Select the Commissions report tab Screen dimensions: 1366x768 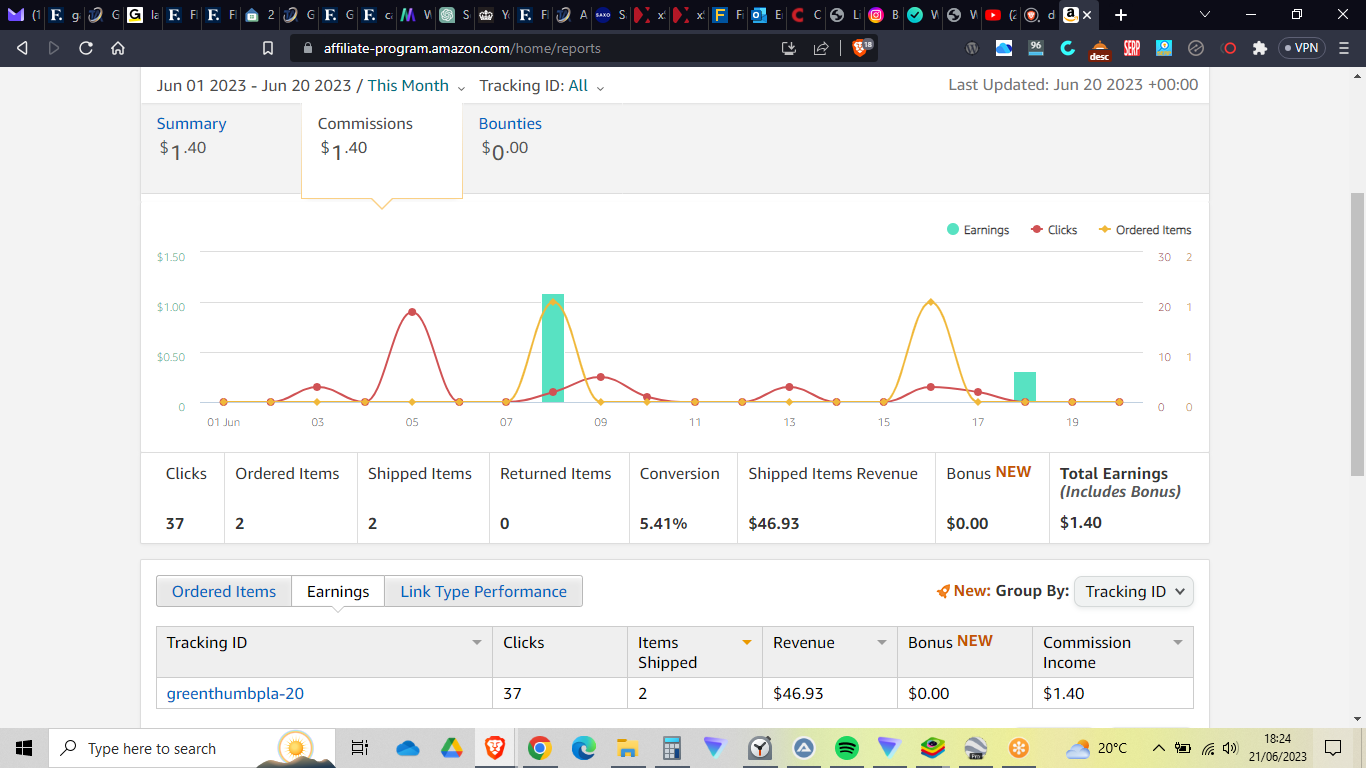[x=382, y=150]
